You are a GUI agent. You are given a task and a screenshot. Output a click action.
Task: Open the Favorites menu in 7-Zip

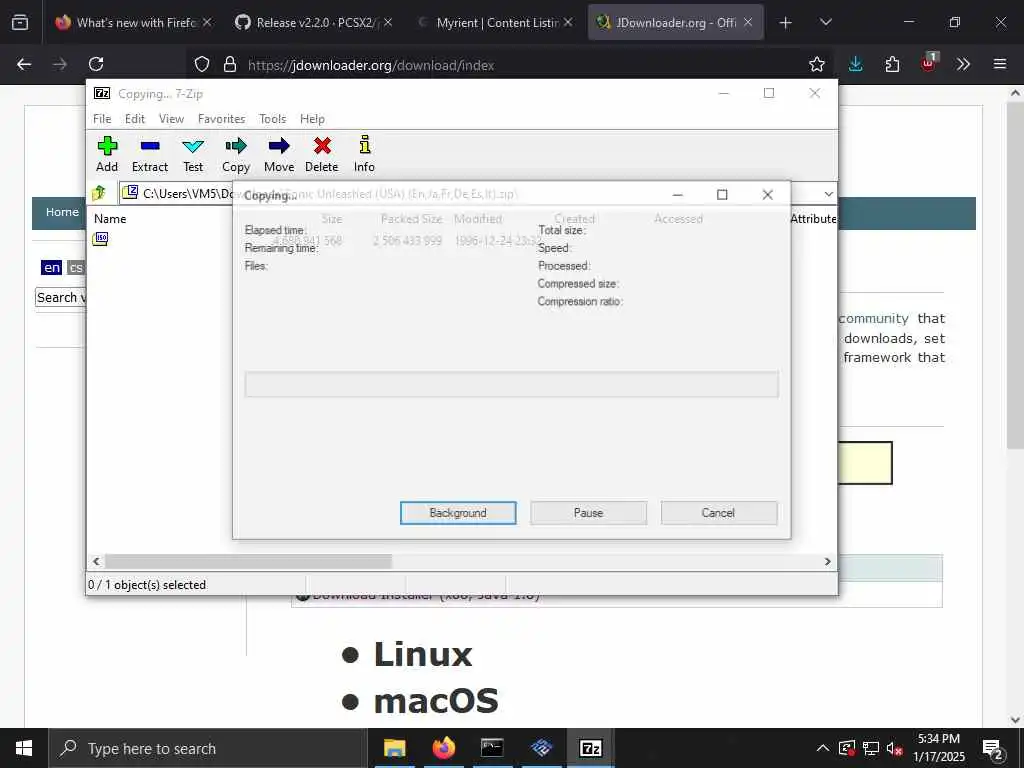coord(221,119)
